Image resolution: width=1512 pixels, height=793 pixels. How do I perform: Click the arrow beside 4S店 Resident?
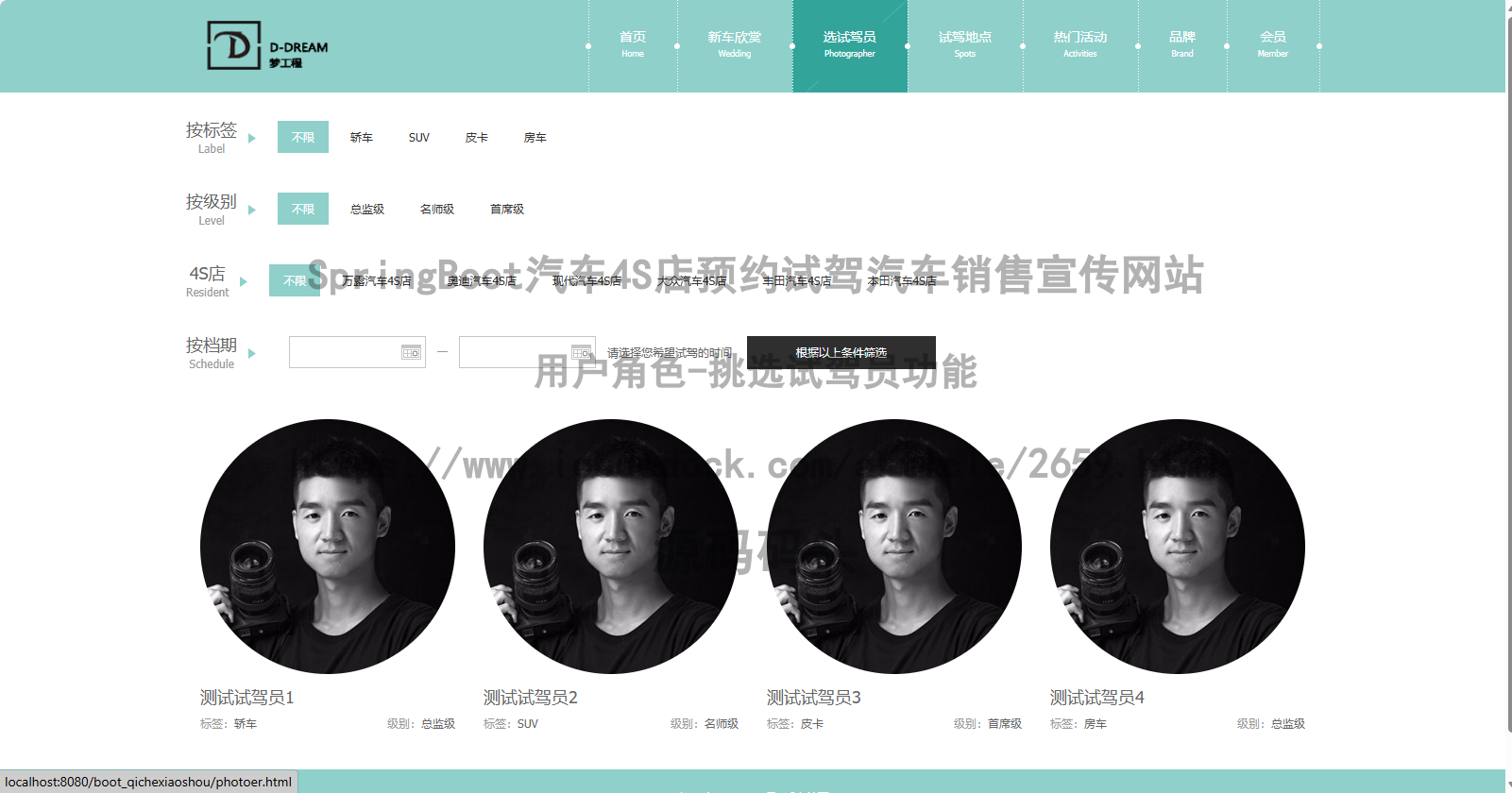pos(244,281)
